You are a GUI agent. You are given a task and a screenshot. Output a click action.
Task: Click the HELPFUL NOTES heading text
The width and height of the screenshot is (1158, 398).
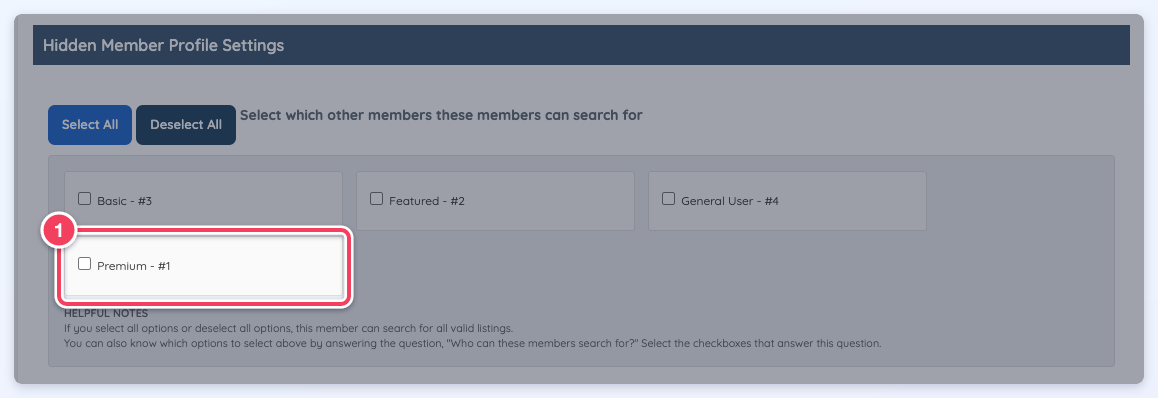(x=106, y=314)
